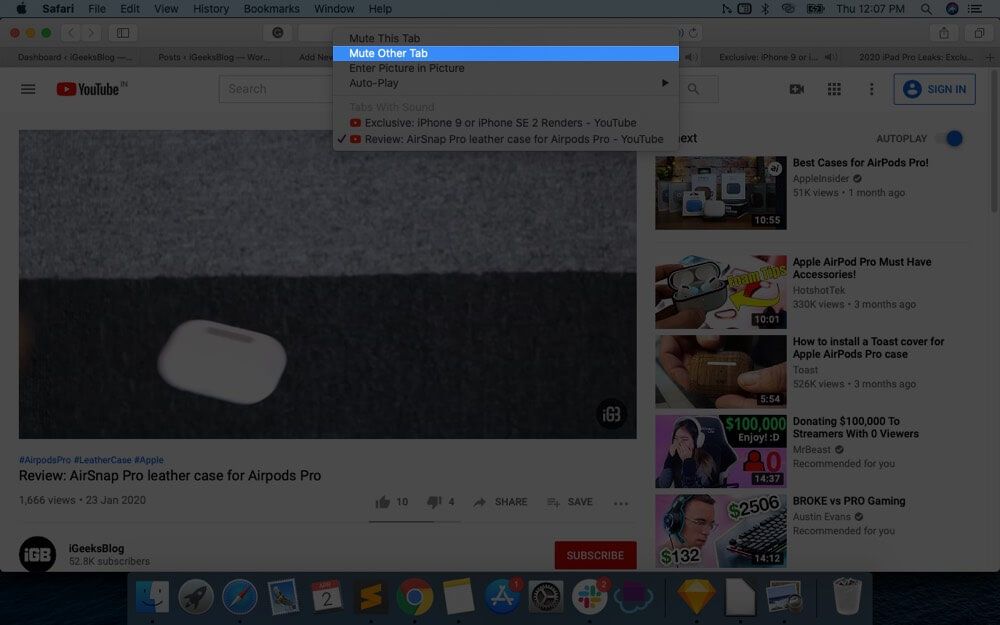Focus the YouTube Search field

(x=276, y=89)
